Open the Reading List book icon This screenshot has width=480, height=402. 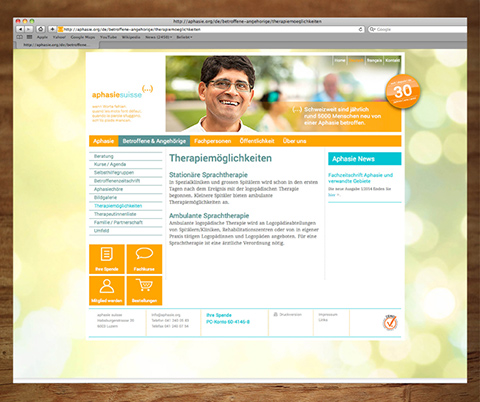click(20, 37)
